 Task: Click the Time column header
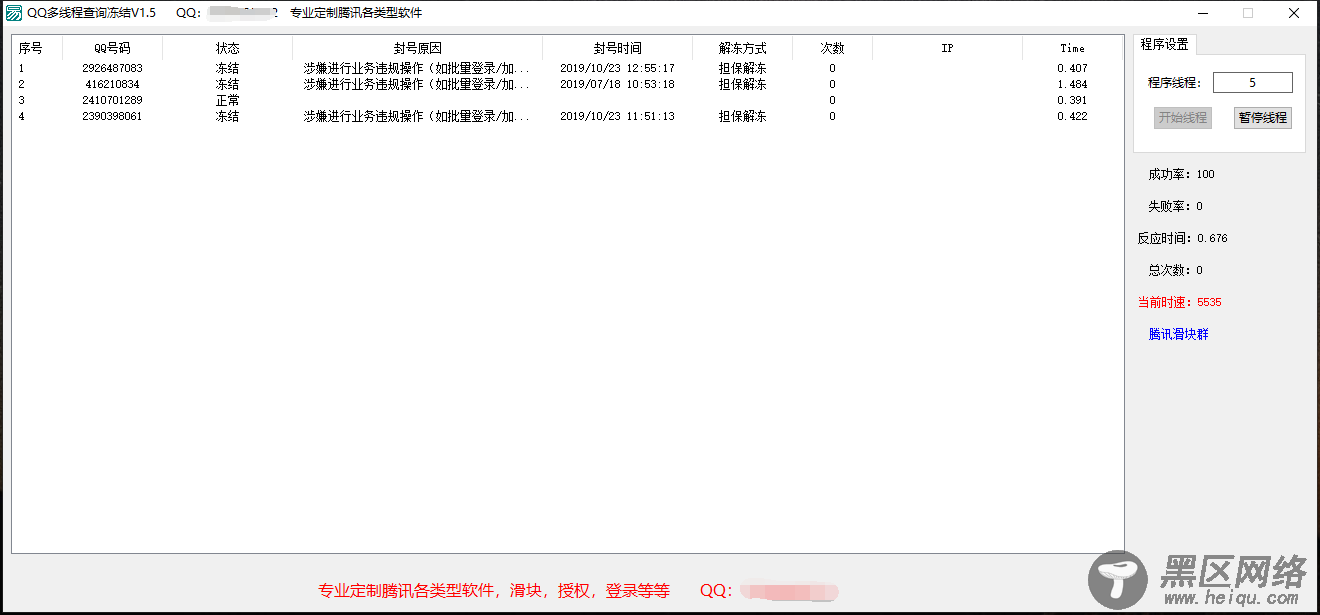1072,48
